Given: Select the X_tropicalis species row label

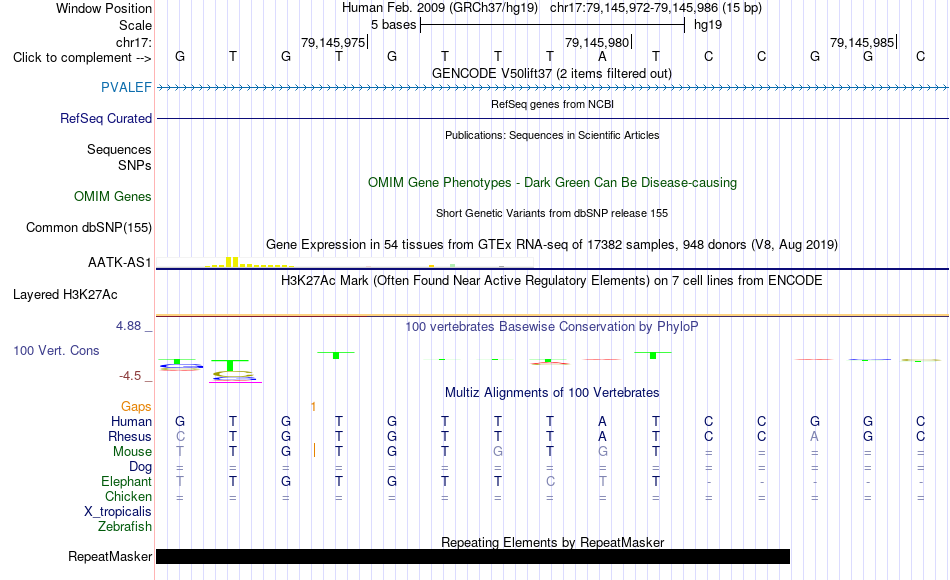Looking at the screenshot, I should [x=118, y=512].
